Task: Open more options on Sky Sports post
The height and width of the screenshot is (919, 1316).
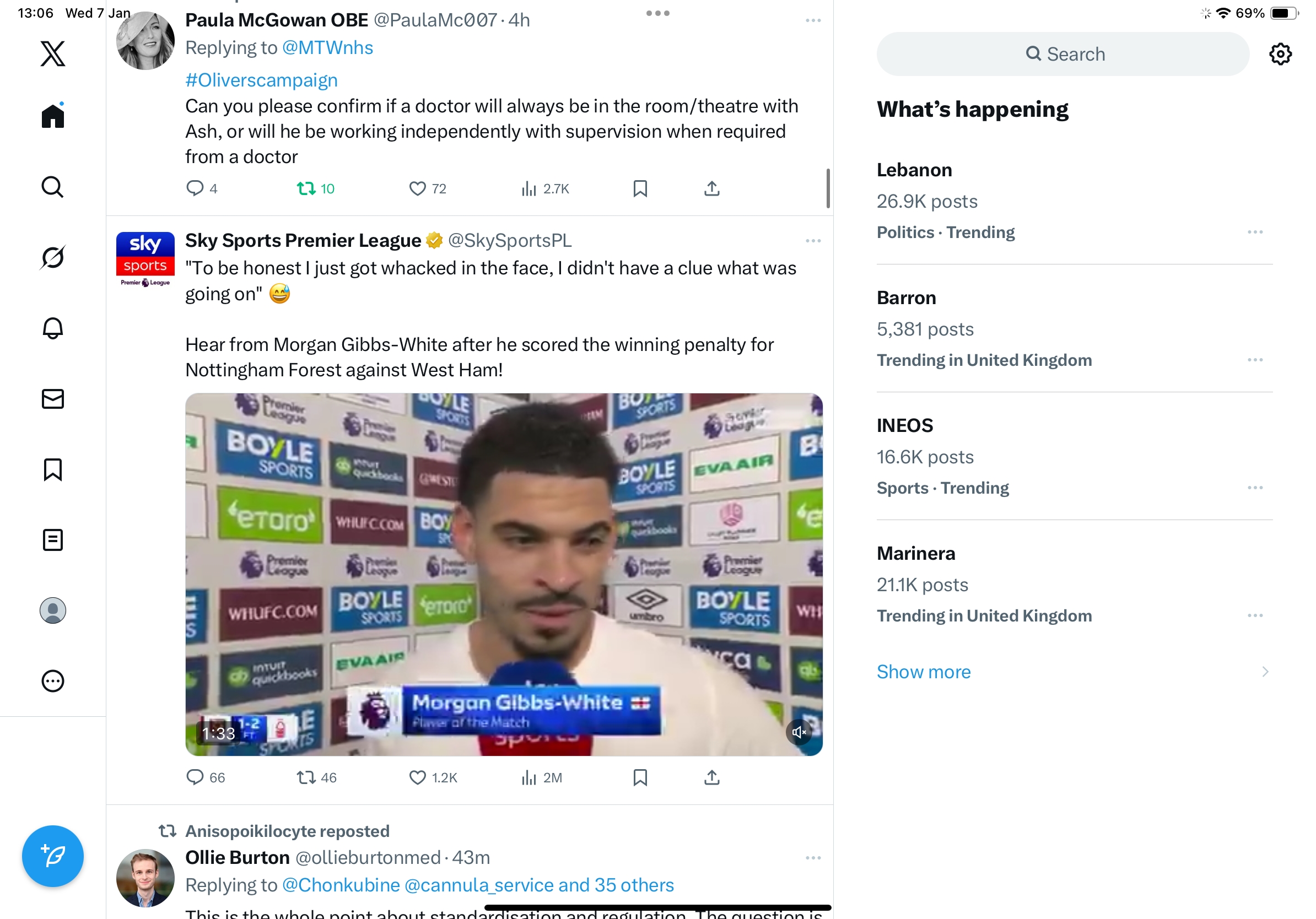Action: pos(813,241)
